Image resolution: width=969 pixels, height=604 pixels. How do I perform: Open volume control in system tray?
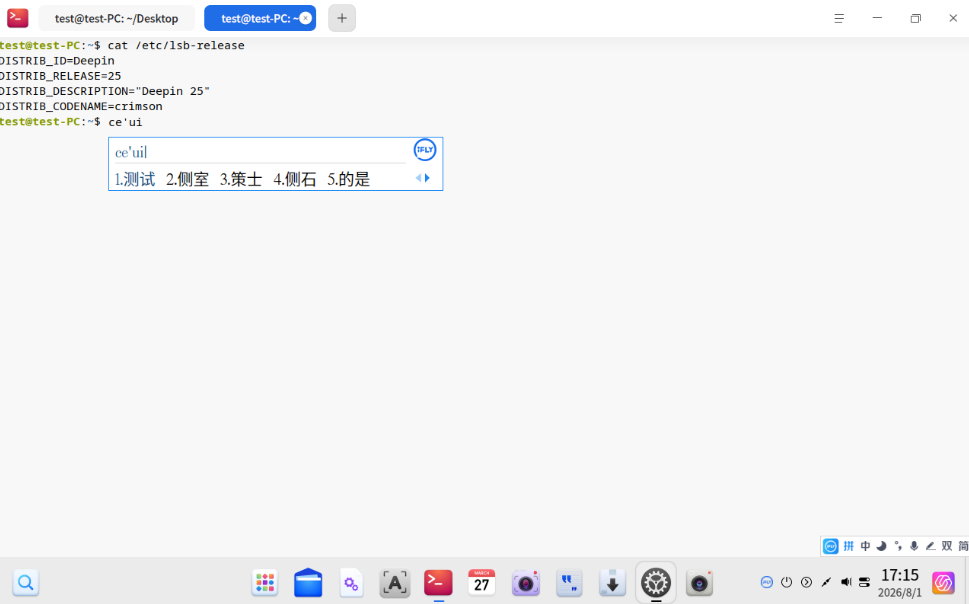tap(846, 582)
